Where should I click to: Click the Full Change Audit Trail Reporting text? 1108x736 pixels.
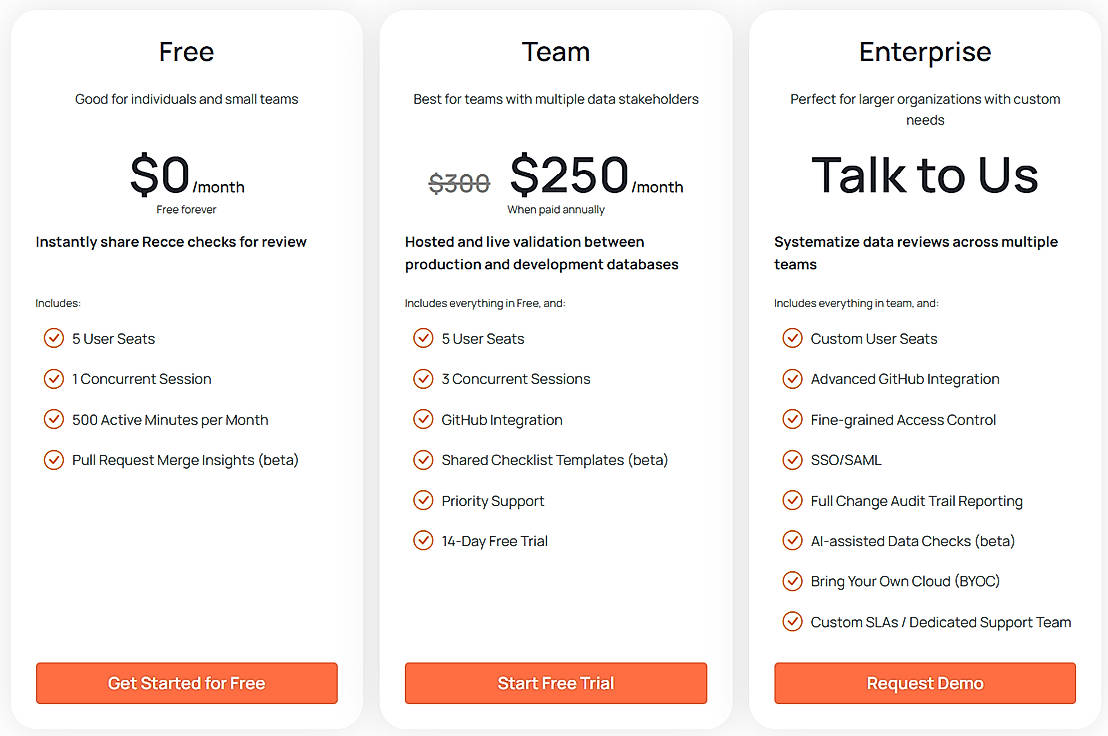(x=916, y=501)
